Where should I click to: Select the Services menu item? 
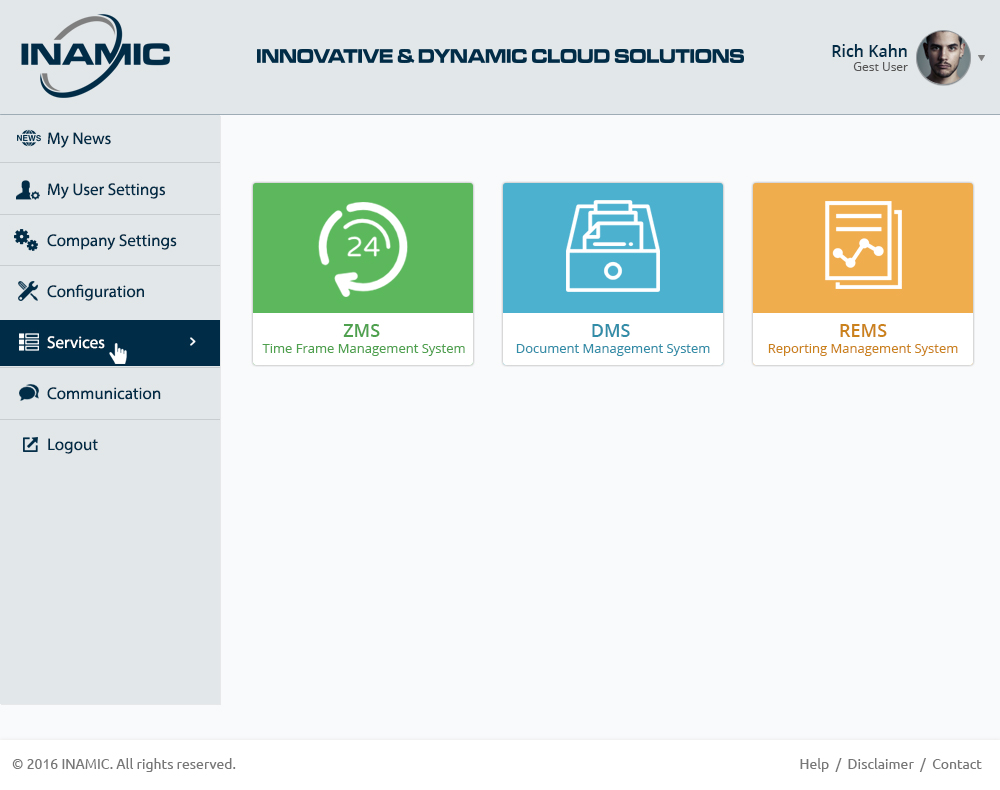(110, 343)
